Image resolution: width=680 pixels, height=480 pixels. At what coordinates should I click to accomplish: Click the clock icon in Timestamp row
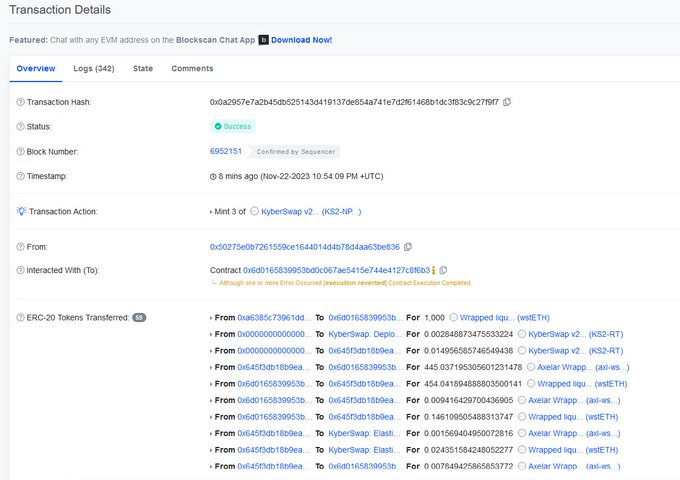click(213, 177)
